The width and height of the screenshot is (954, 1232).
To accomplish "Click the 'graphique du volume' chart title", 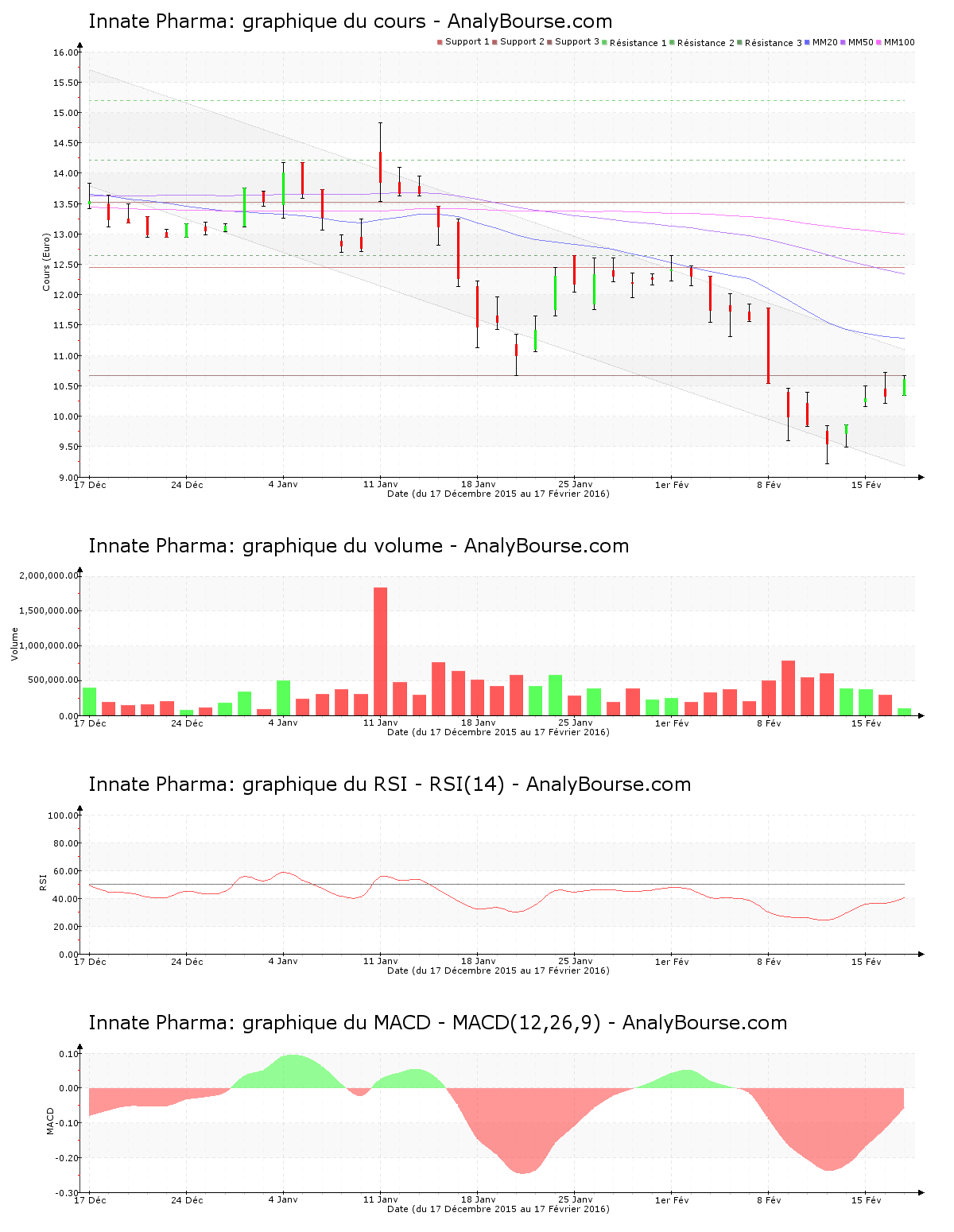I will [359, 546].
